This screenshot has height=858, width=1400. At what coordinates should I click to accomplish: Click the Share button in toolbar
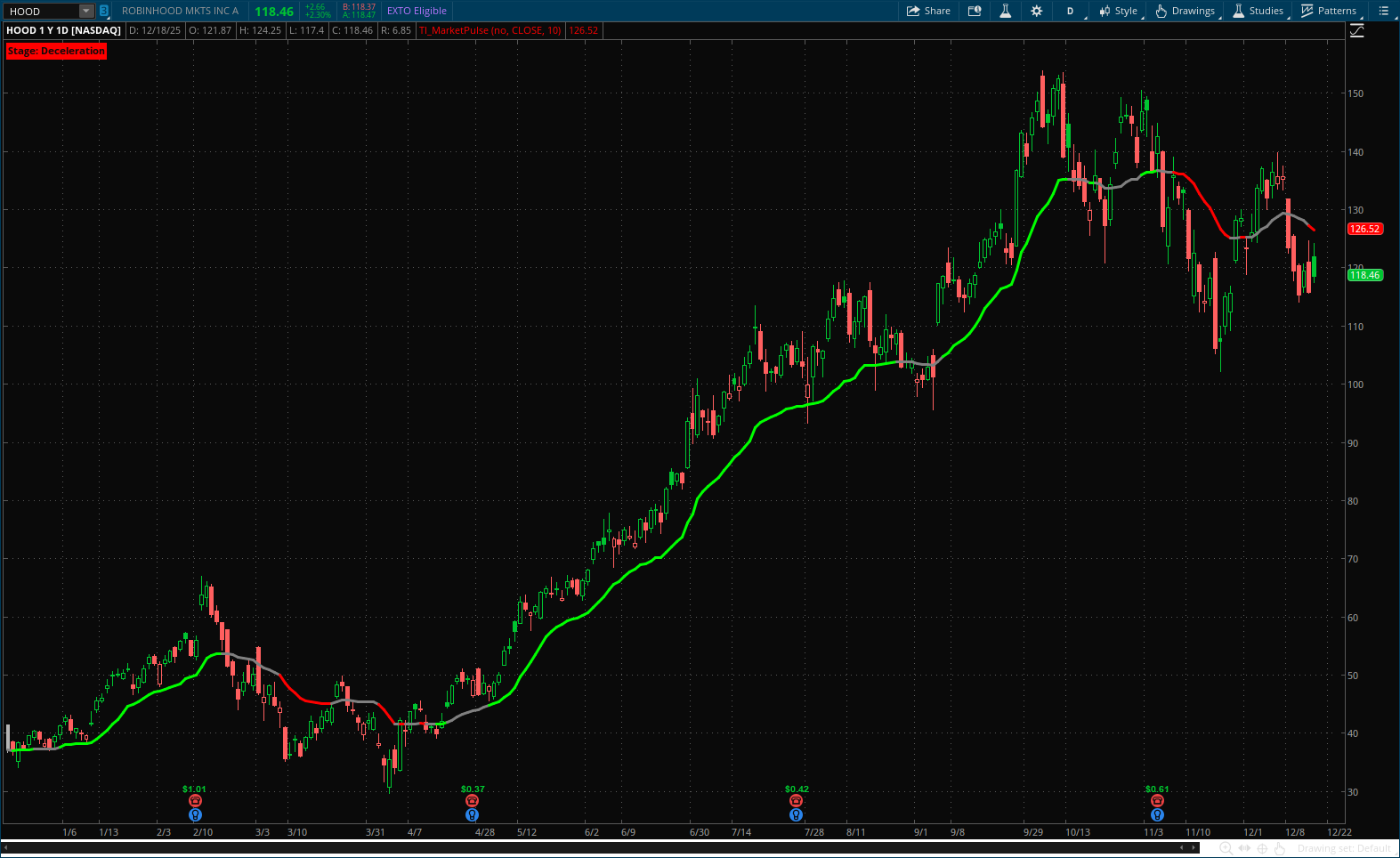pyautogui.click(x=928, y=11)
